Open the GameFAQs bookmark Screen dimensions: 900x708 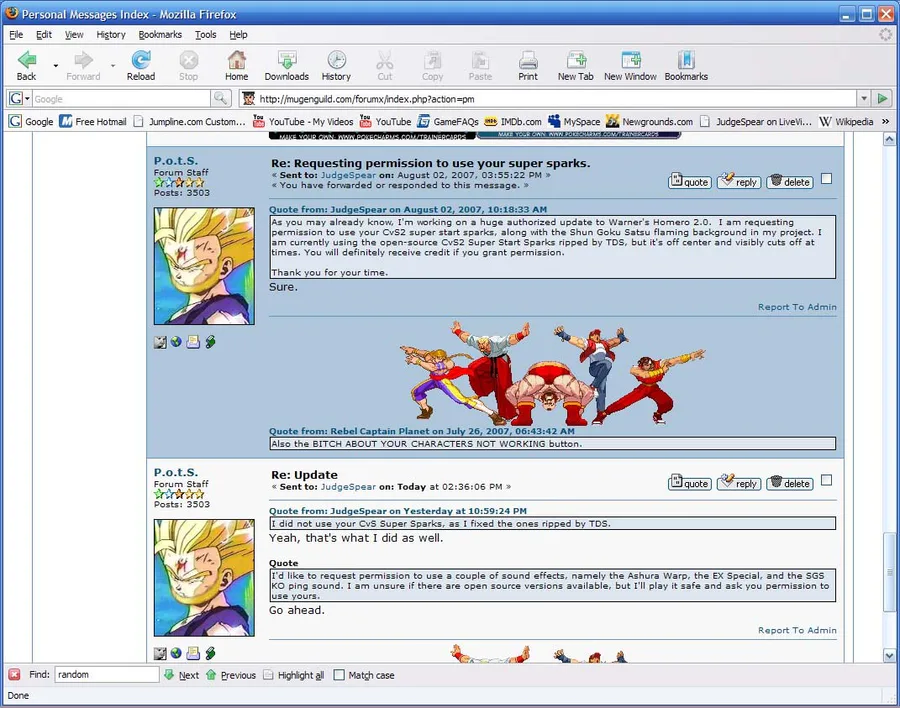click(x=448, y=122)
